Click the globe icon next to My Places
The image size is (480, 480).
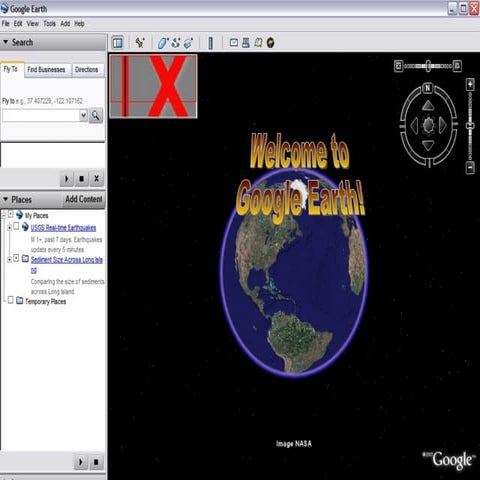click(x=19, y=214)
